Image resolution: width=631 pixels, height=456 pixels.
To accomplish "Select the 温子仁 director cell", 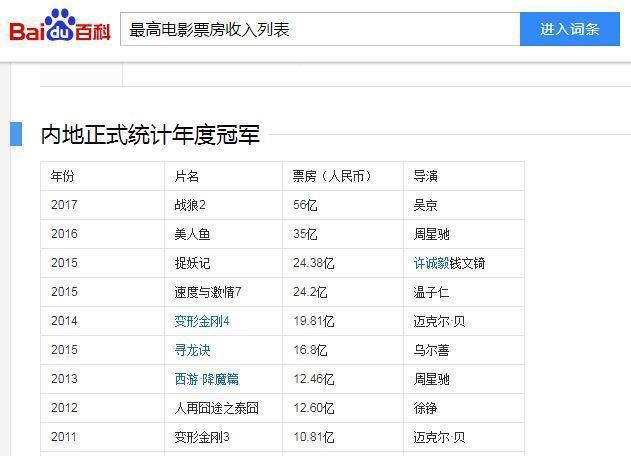I will coord(464,292).
